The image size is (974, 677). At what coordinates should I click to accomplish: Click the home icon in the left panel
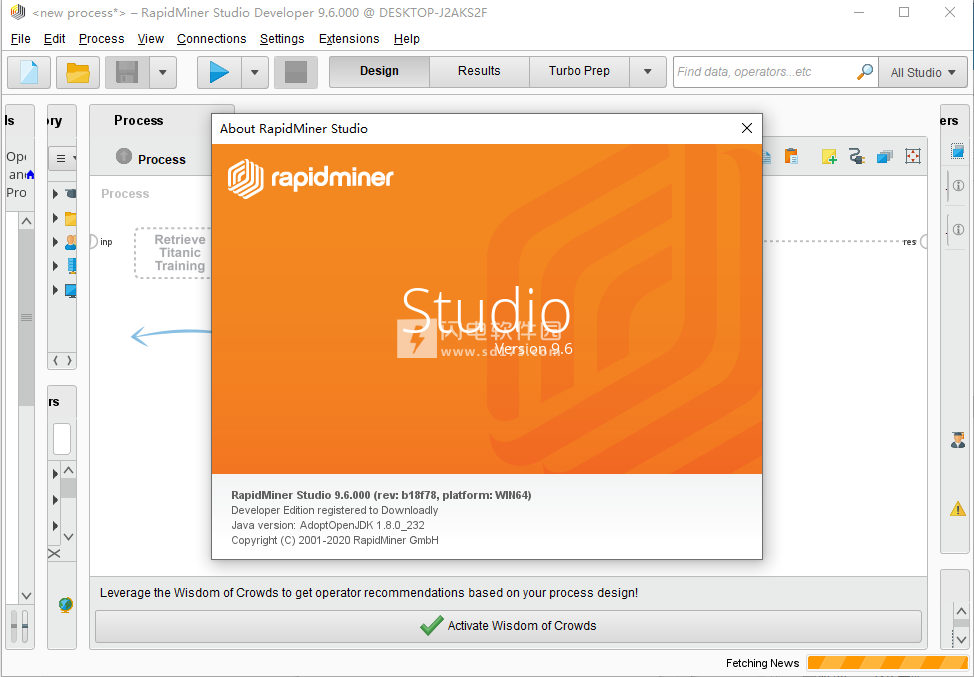[30, 175]
